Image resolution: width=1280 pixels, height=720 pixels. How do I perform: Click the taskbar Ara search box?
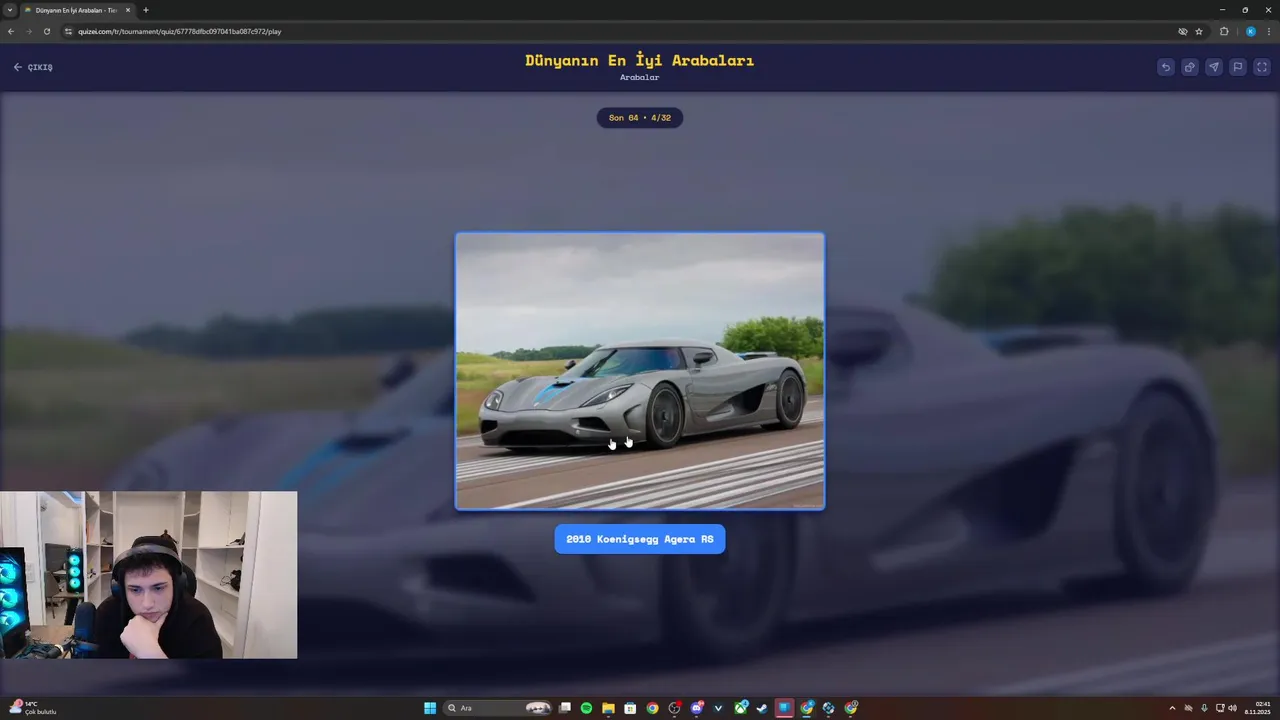pyautogui.click(x=499, y=708)
